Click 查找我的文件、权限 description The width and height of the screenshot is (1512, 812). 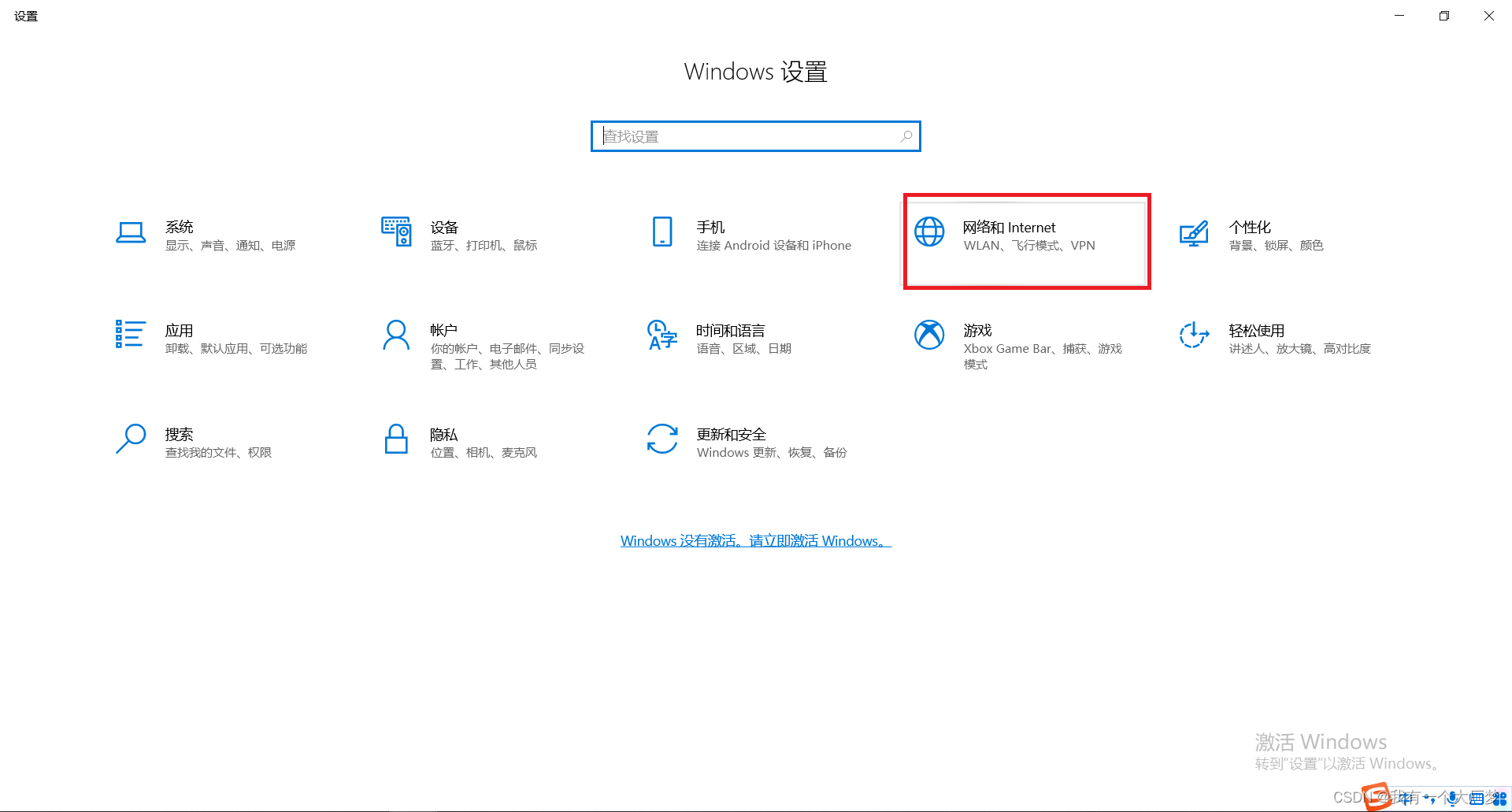coord(218,452)
